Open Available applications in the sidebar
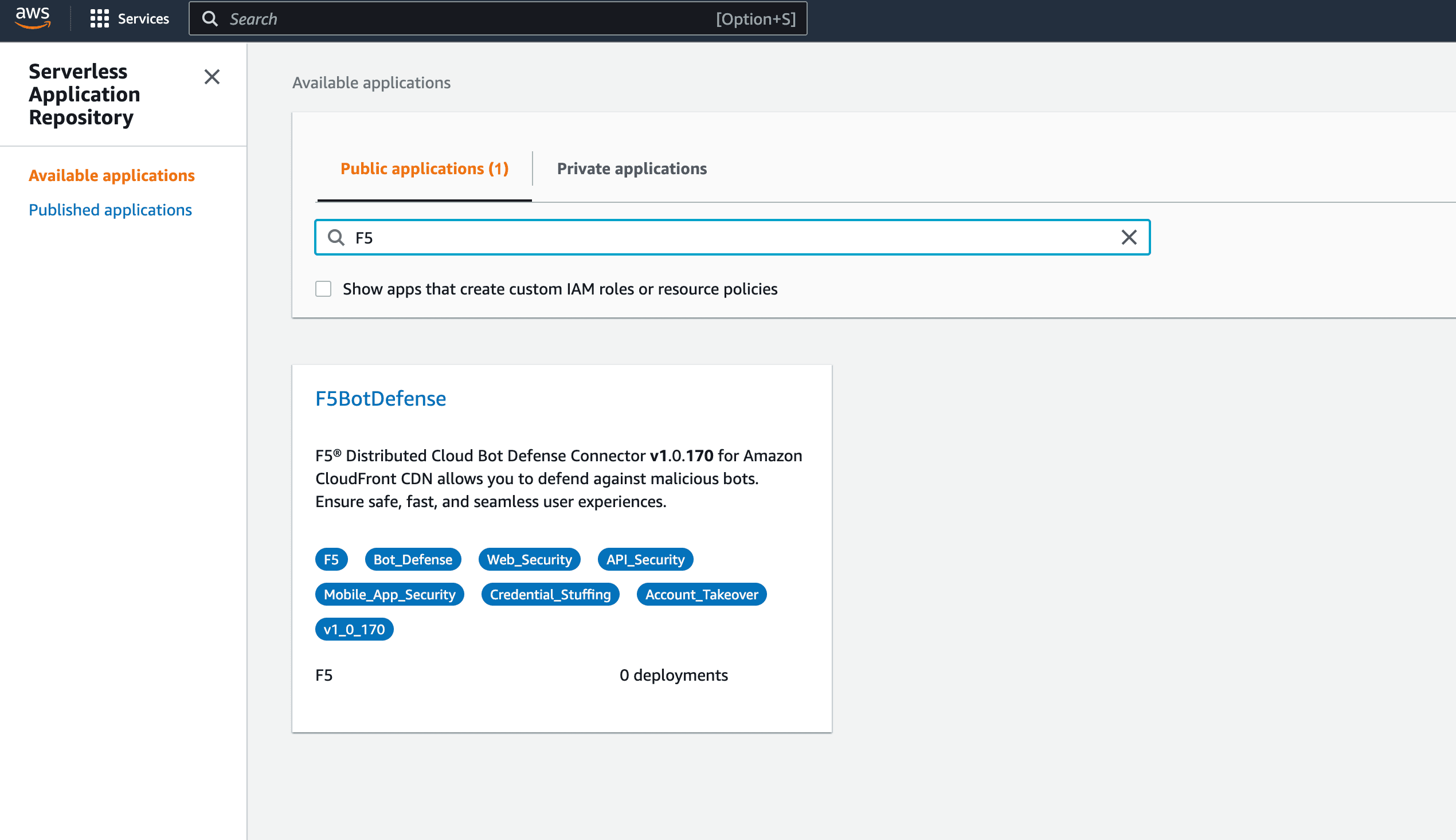The width and height of the screenshot is (1456, 840). (x=112, y=175)
